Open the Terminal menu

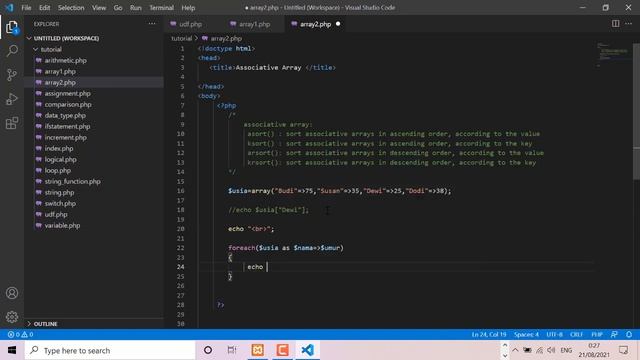pyautogui.click(x=161, y=8)
